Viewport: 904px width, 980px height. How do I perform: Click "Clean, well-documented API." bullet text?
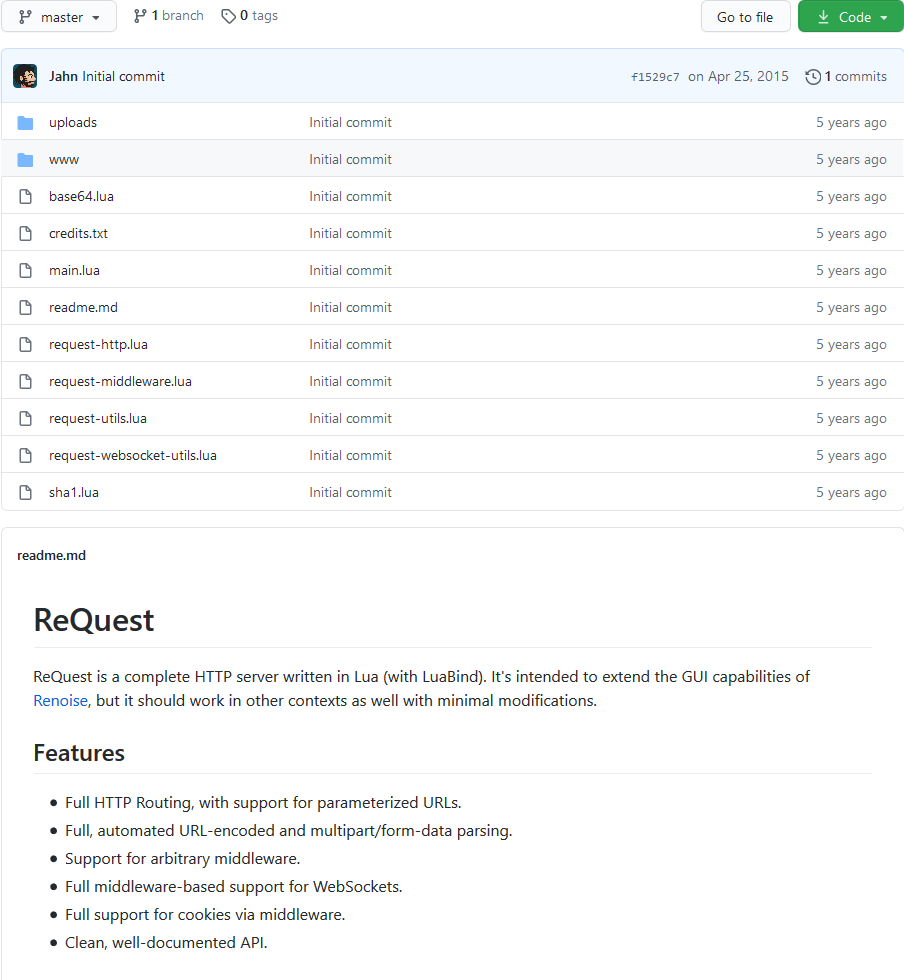(166, 942)
